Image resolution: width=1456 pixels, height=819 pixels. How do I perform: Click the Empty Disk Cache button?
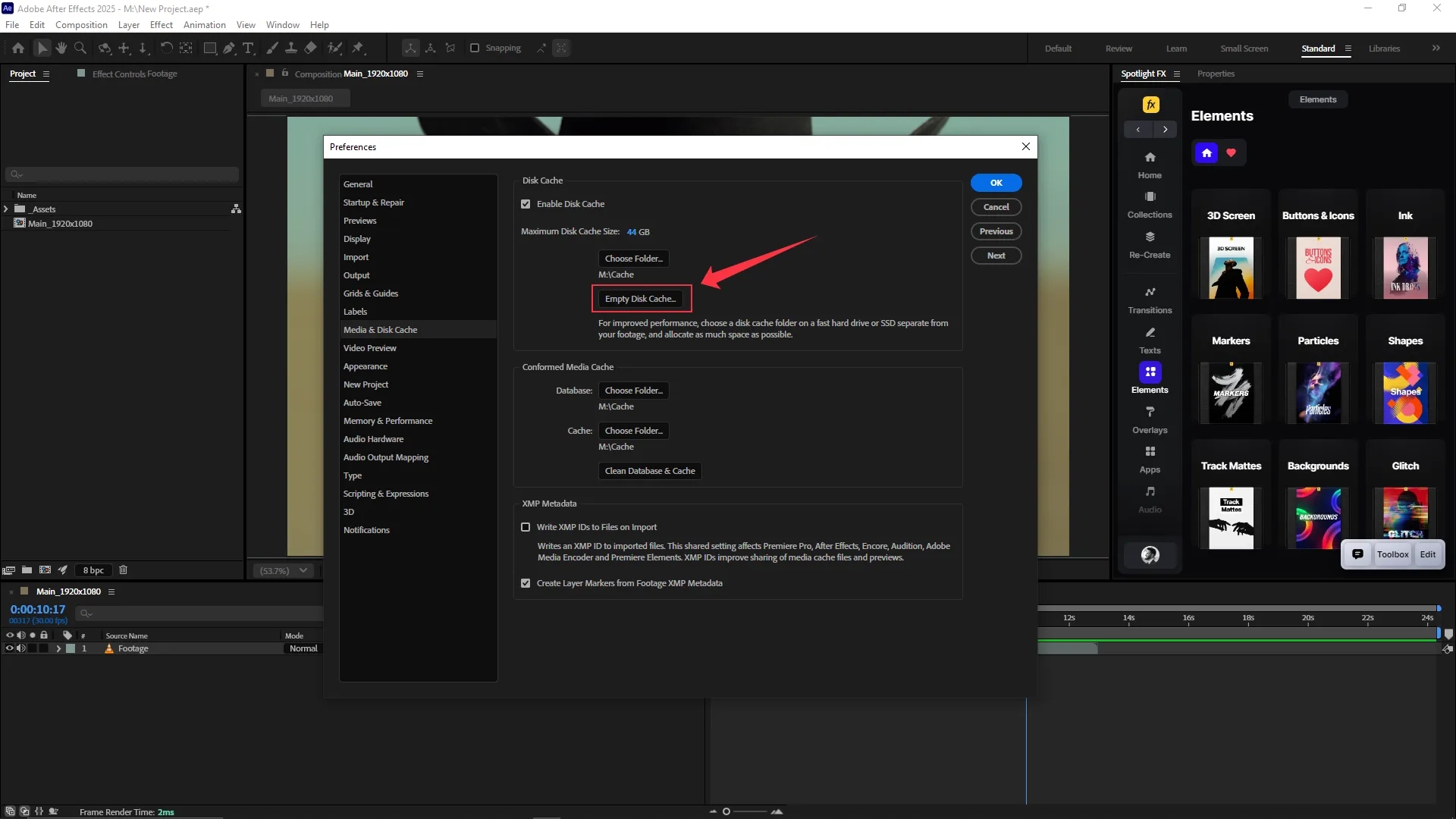[x=640, y=299]
